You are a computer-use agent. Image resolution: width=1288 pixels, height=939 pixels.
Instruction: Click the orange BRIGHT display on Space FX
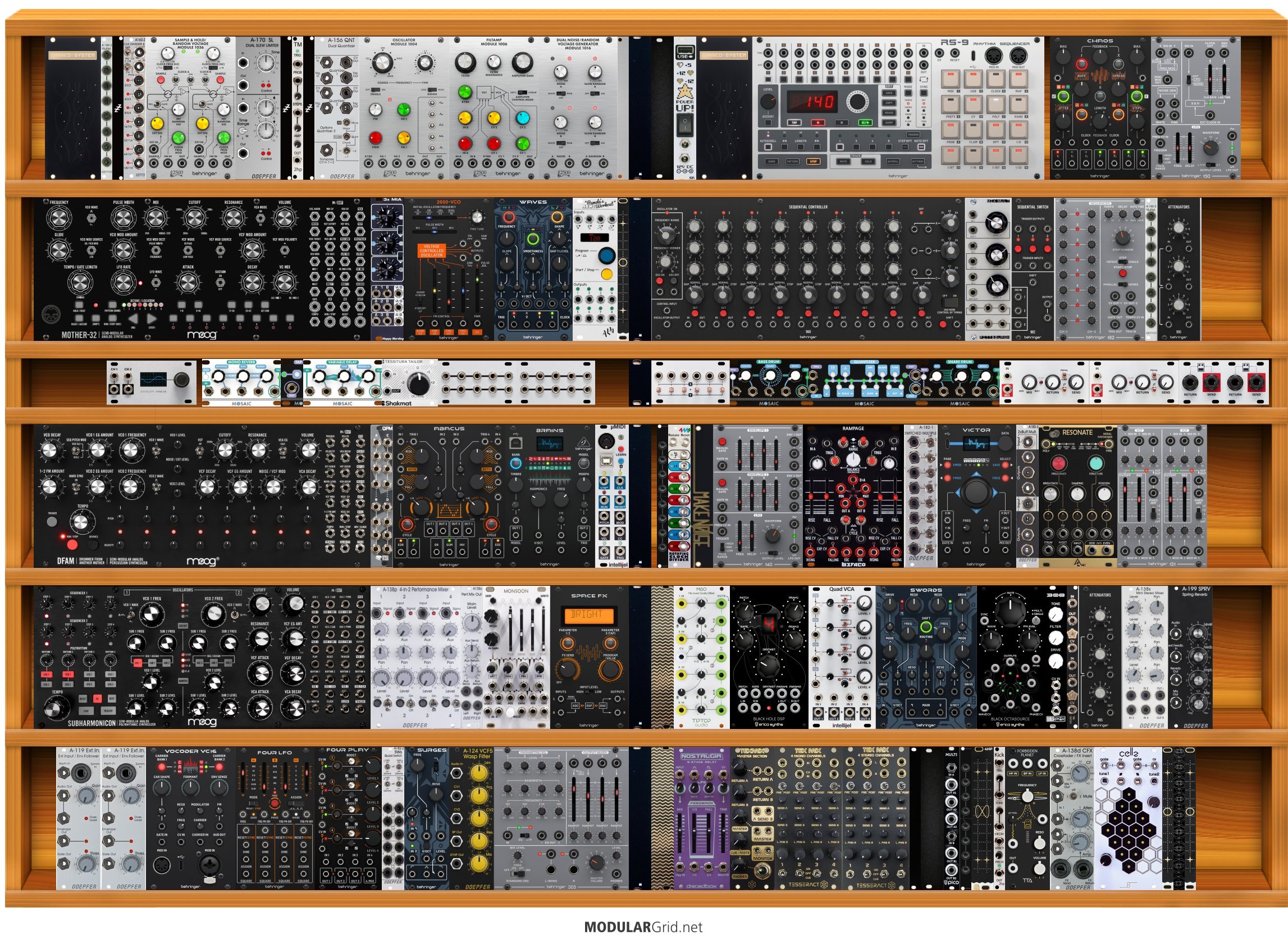(588, 614)
